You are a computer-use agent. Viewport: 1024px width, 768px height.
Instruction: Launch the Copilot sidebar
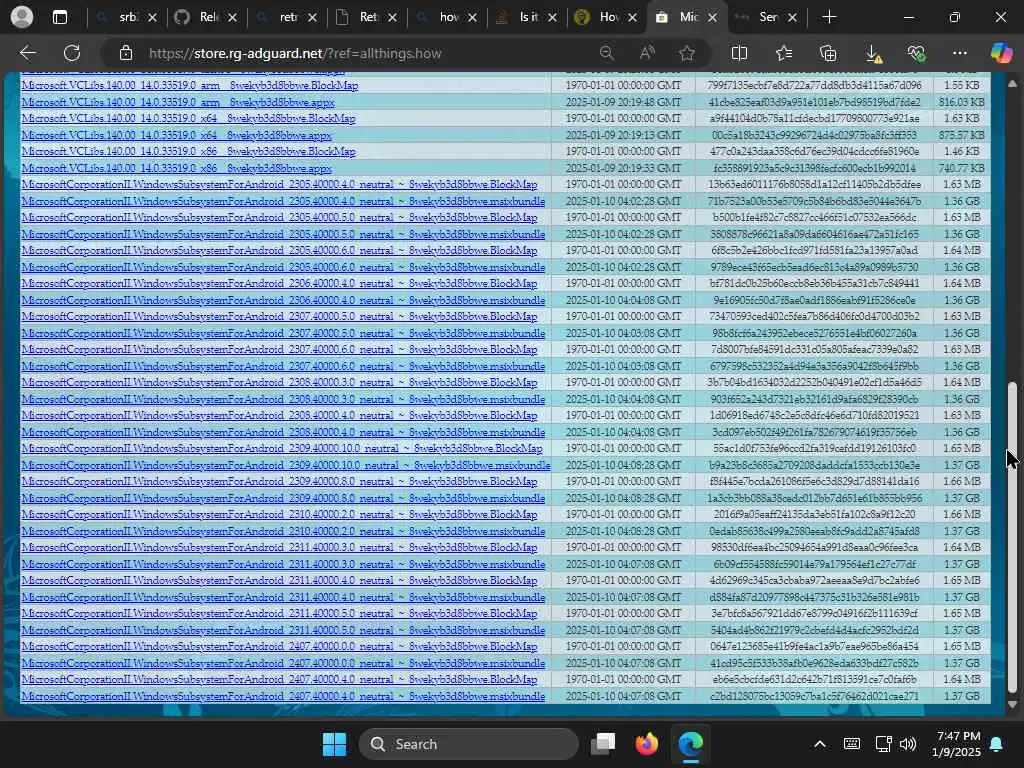(1001, 53)
